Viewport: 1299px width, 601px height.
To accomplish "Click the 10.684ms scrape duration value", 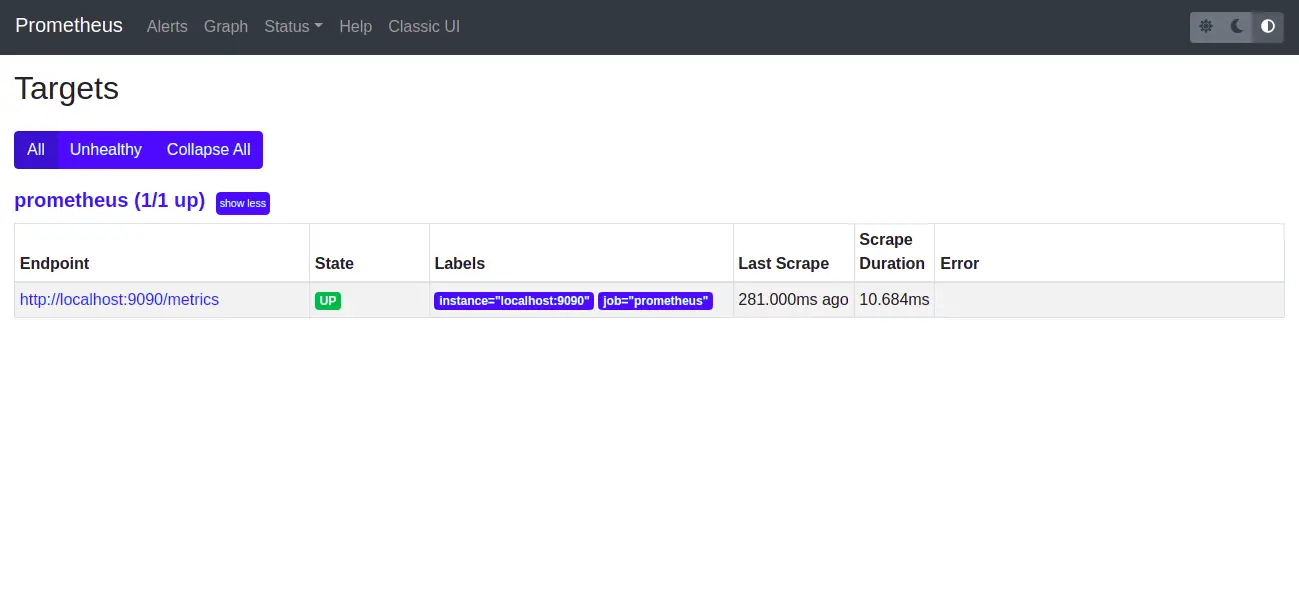I will pos(894,299).
